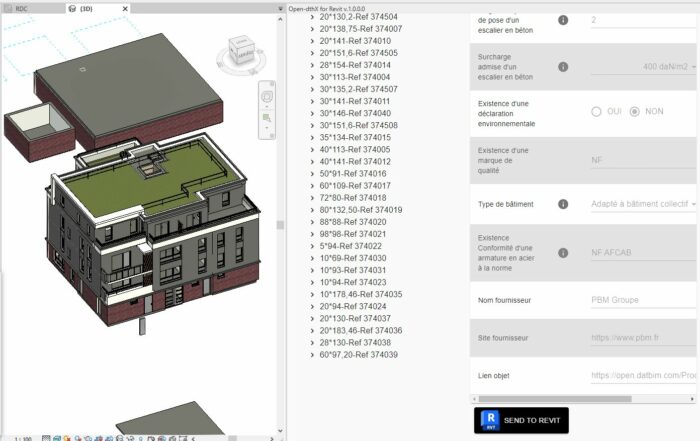Switch to the {3D} view tab
Screen dimensions: 700x441
[x=85, y=8]
